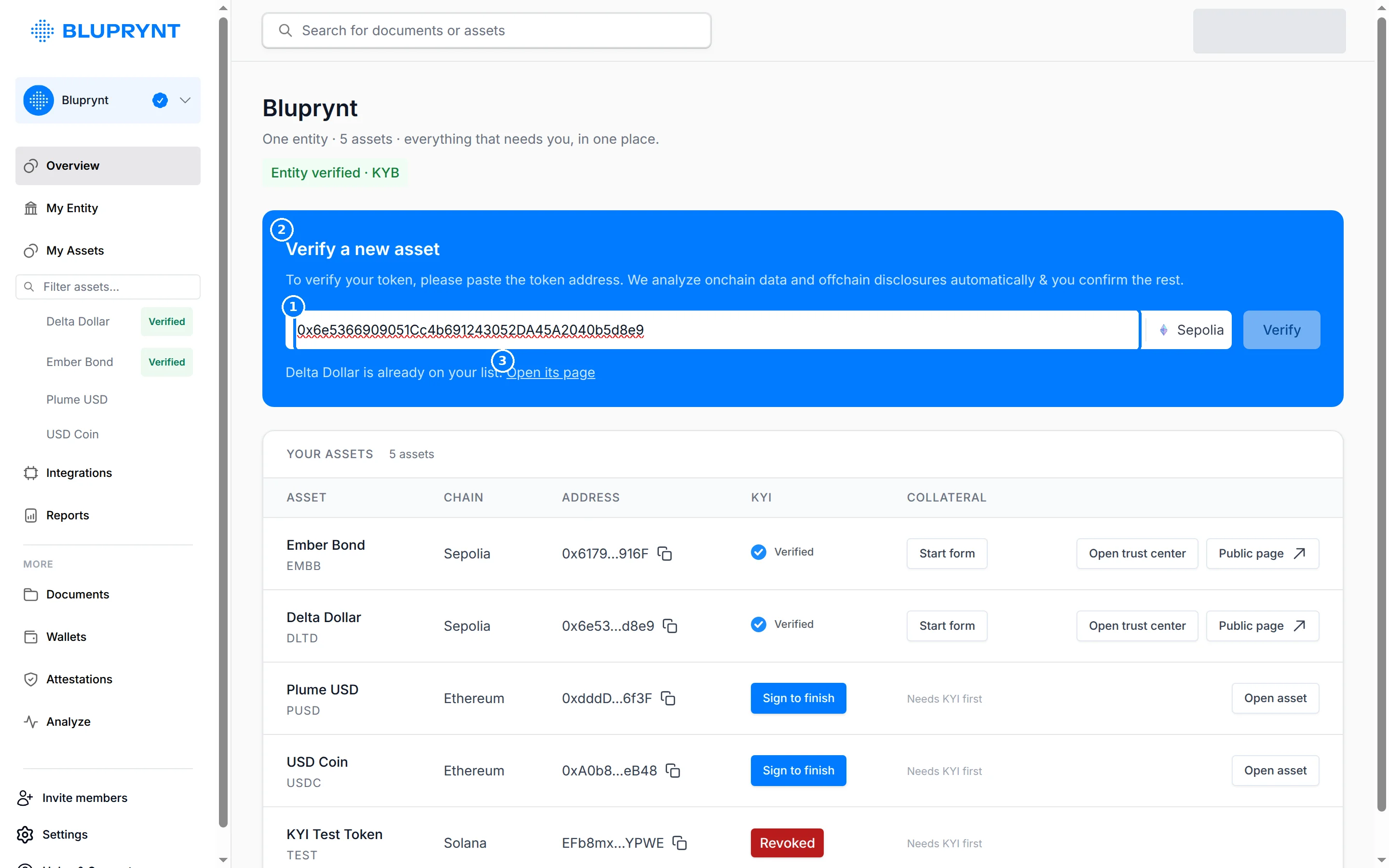Sign to finish Plume USD
Screen dimensions: 1389x868
(798, 698)
